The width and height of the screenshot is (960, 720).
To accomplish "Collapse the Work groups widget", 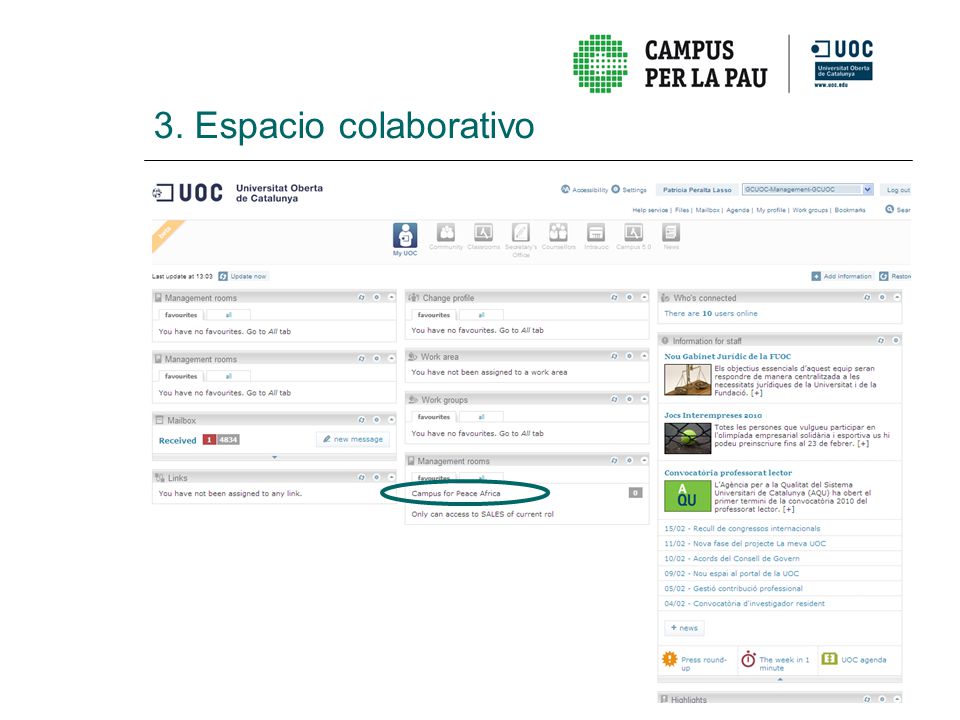I will point(644,399).
